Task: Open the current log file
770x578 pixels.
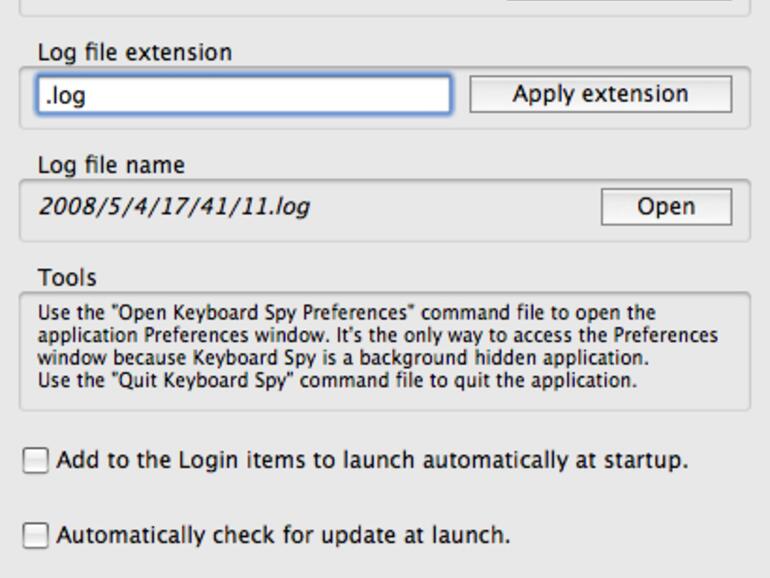Action: click(x=666, y=207)
